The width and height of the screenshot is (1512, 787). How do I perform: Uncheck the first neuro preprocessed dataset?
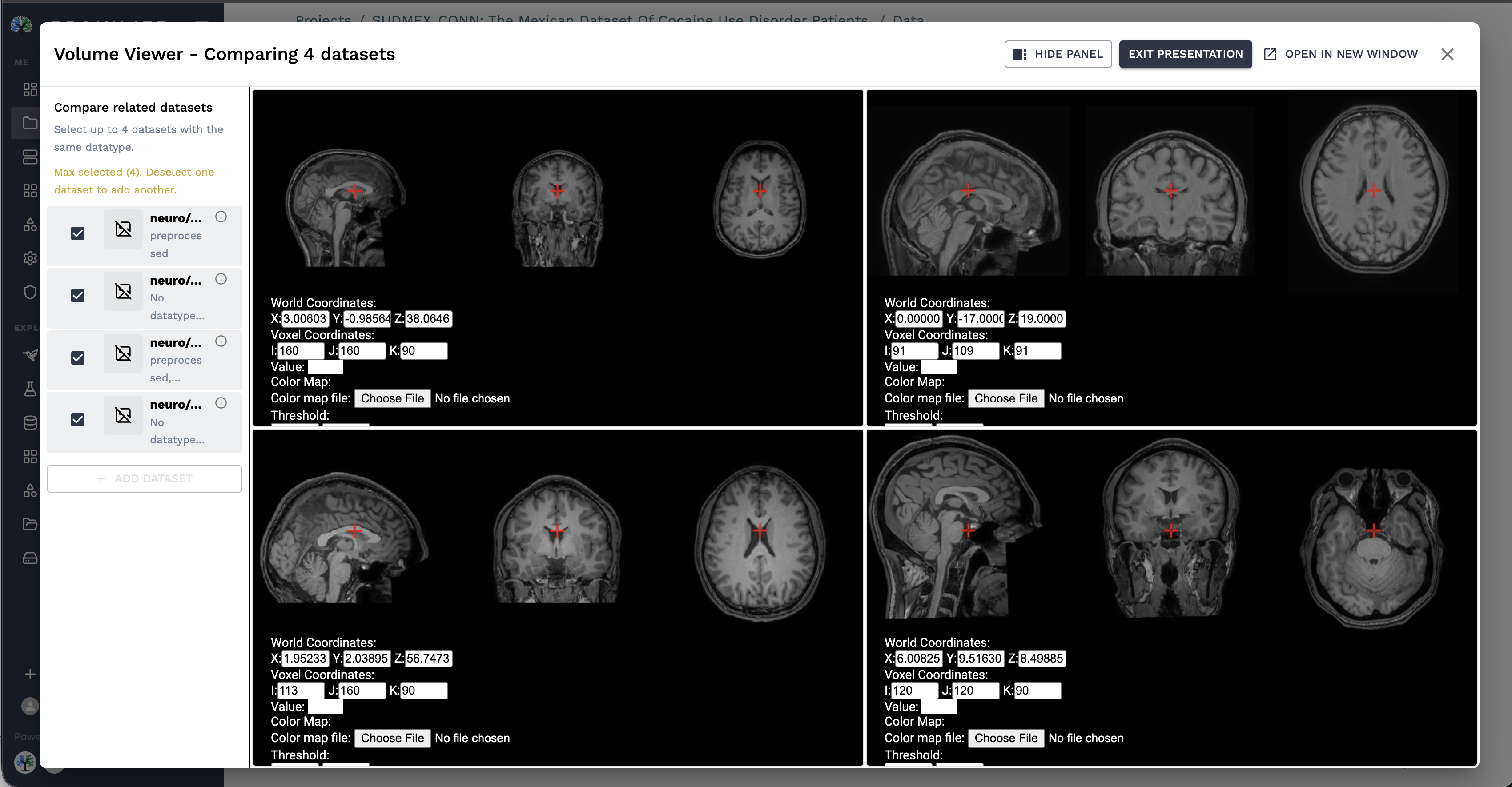pos(77,233)
